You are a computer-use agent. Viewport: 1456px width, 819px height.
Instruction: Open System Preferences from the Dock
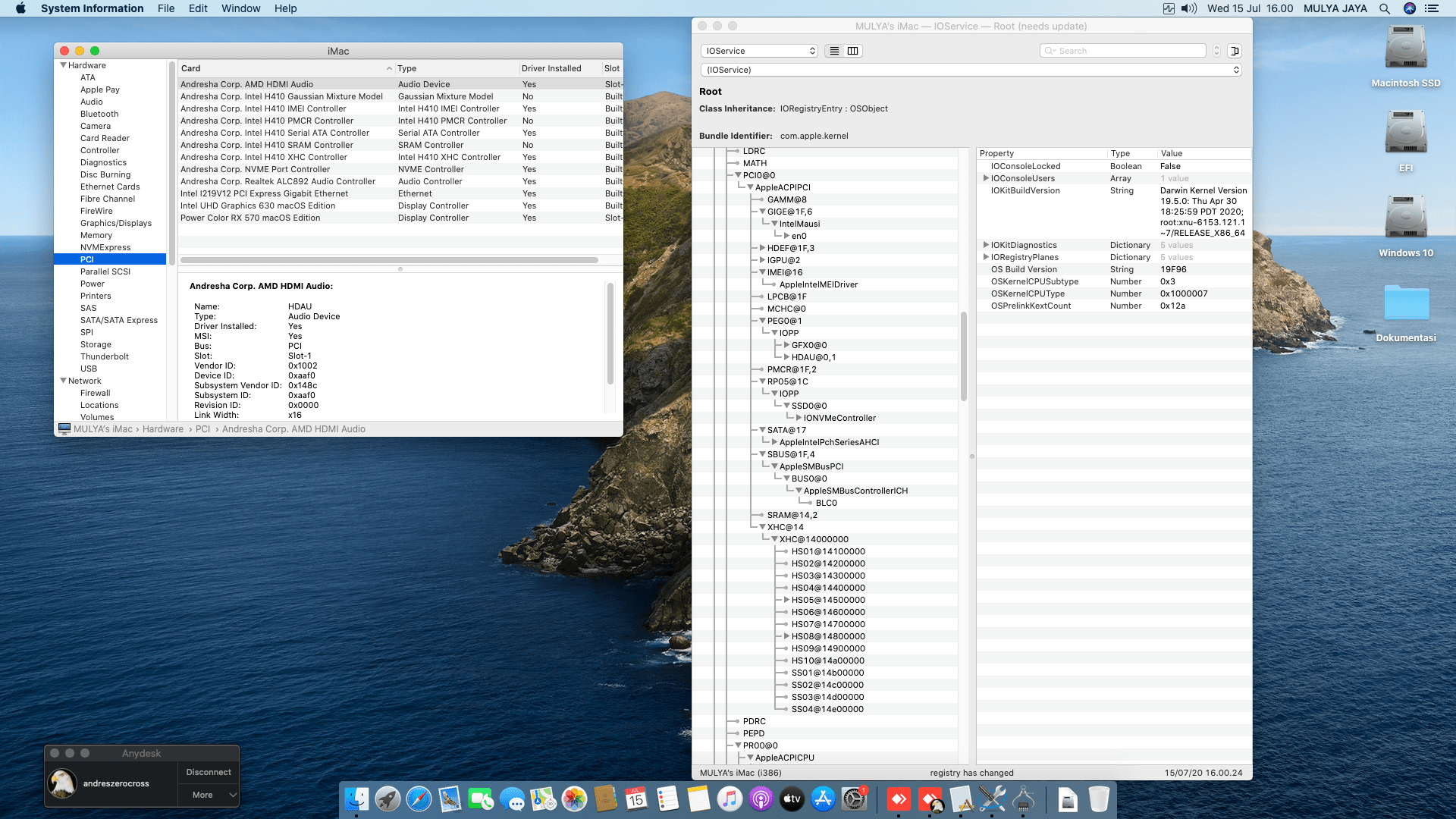tap(855, 799)
